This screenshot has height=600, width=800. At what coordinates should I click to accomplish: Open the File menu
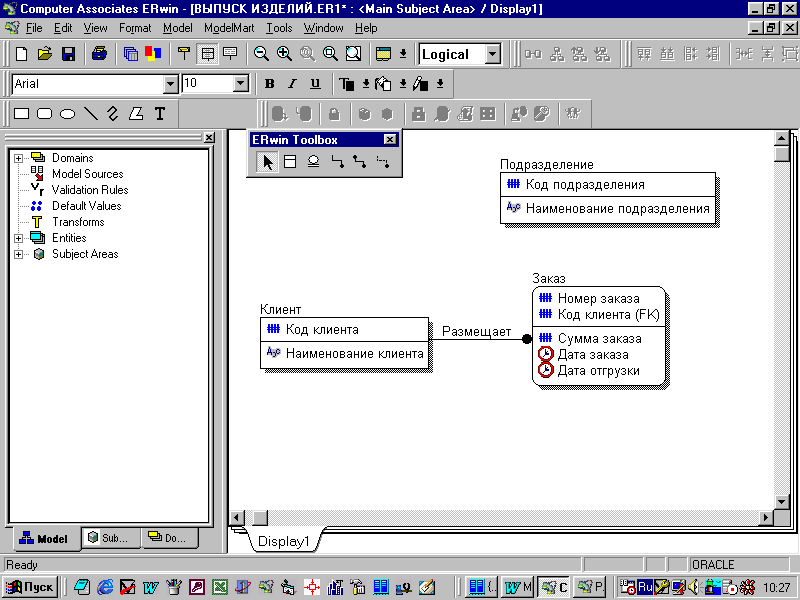tap(34, 28)
